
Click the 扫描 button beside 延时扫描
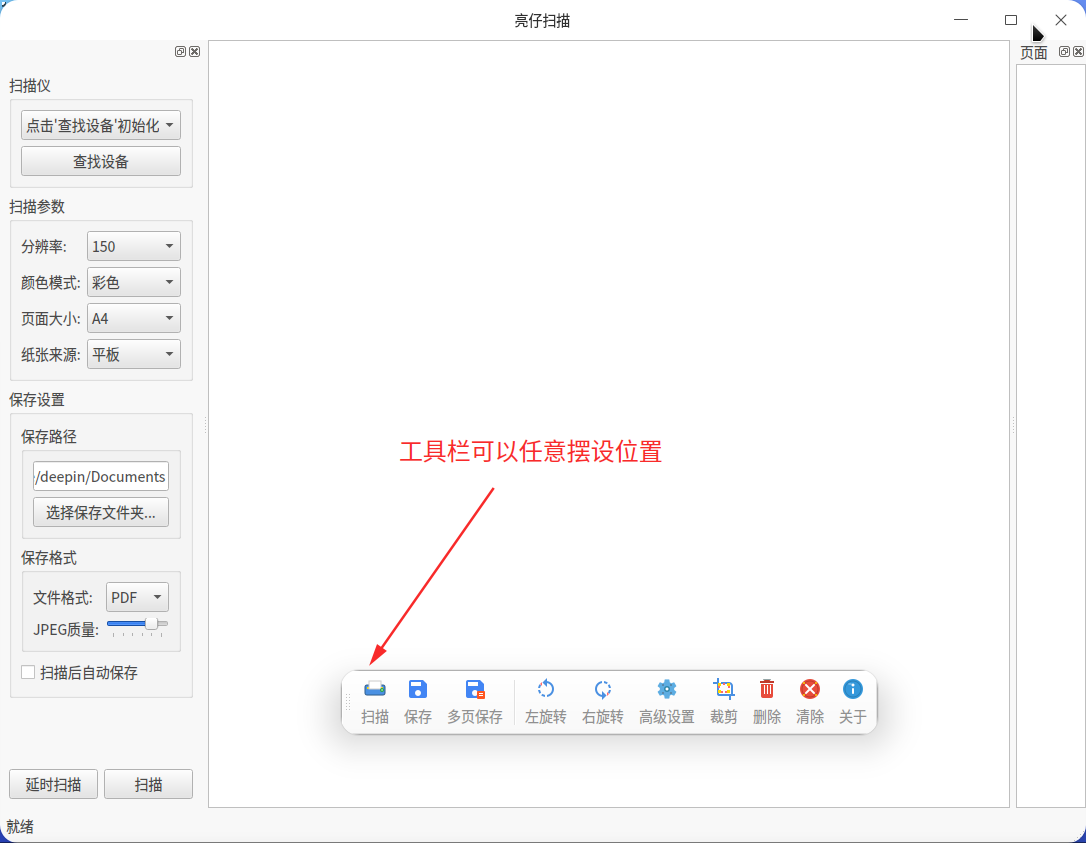(x=148, y=784)
